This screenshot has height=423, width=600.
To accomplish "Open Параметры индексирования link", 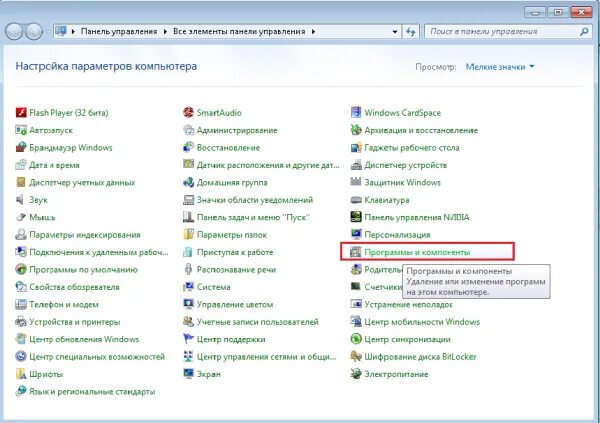I will (x=85, y=235).
